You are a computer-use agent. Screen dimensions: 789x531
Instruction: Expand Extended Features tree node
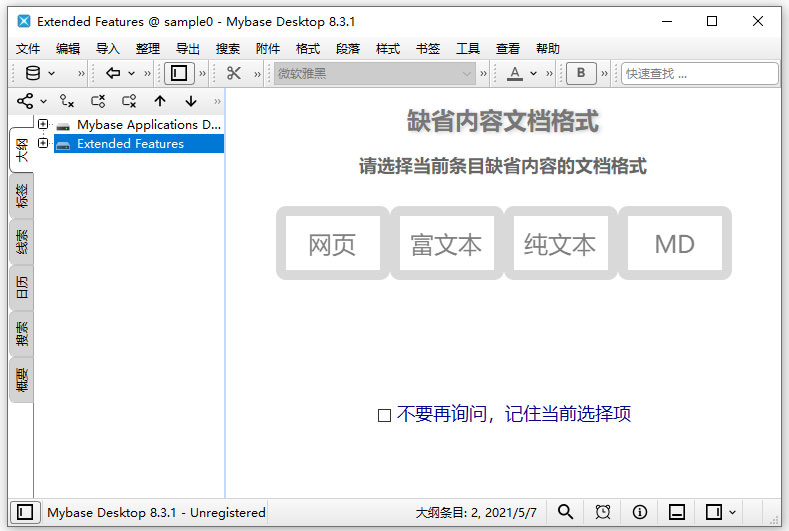(43, 143)
